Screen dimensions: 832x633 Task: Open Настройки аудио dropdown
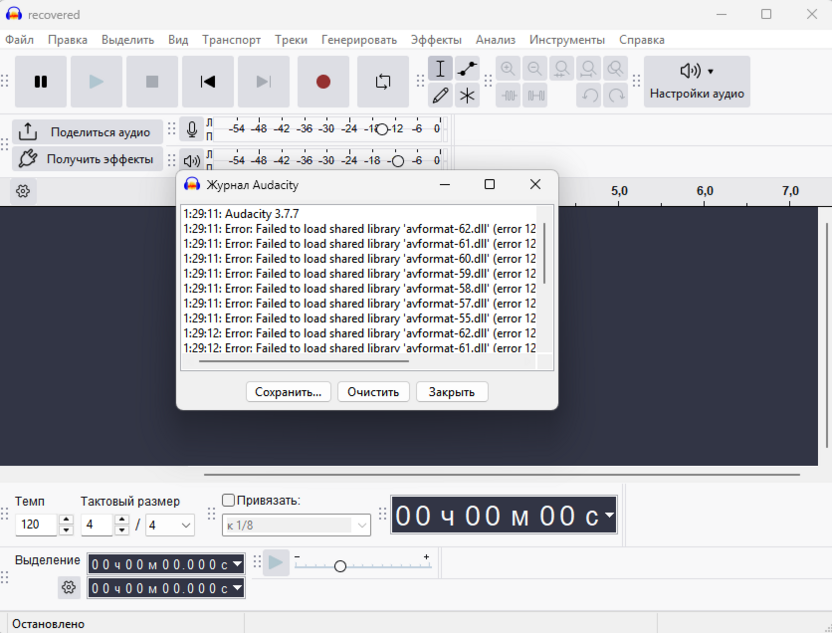click(697, 81)
